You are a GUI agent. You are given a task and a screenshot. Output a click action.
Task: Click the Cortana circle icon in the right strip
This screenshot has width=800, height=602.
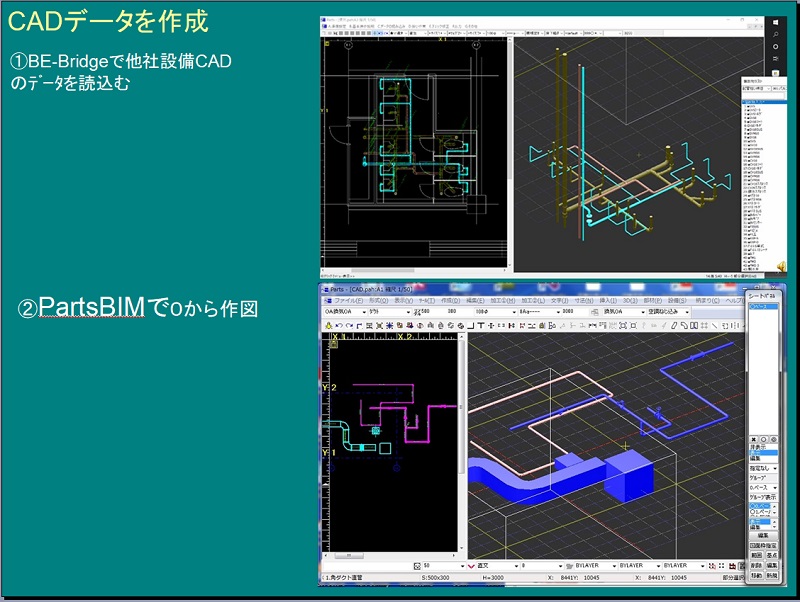[776, 46]
